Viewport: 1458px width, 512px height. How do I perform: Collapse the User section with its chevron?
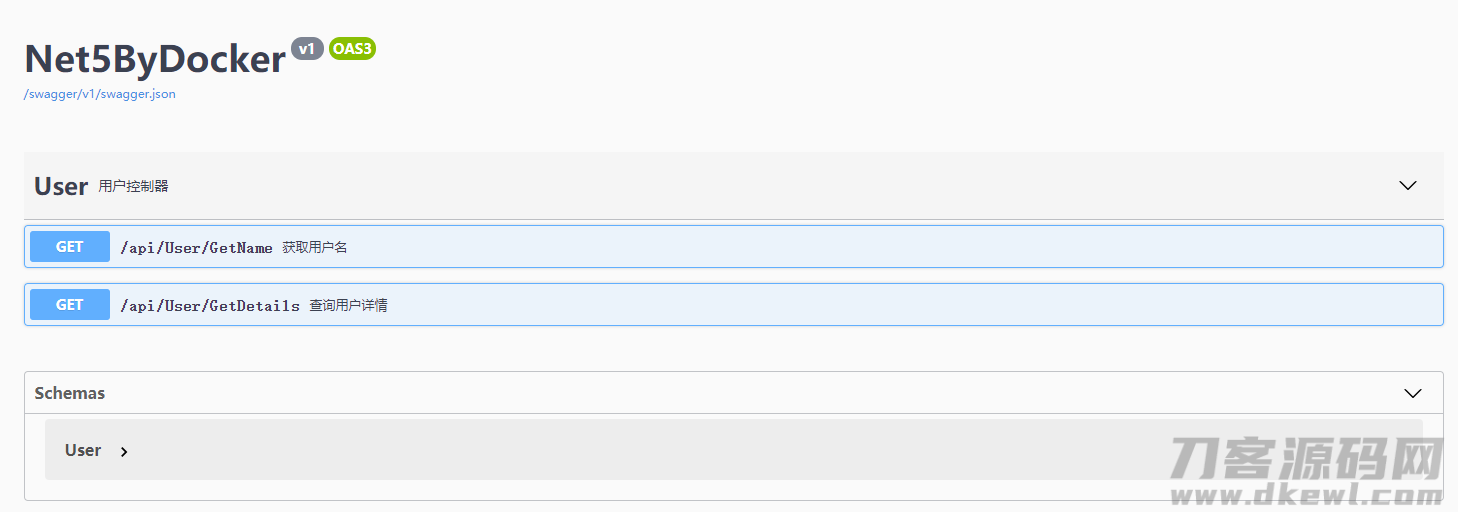pyautogui.click(x=1408, y=185)
